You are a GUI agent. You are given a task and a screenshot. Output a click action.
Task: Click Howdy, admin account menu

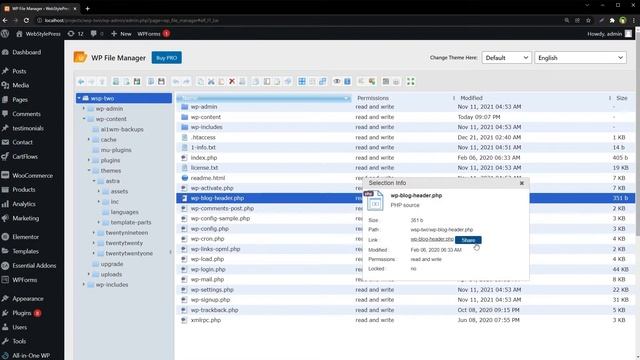(x=609, y=34)
